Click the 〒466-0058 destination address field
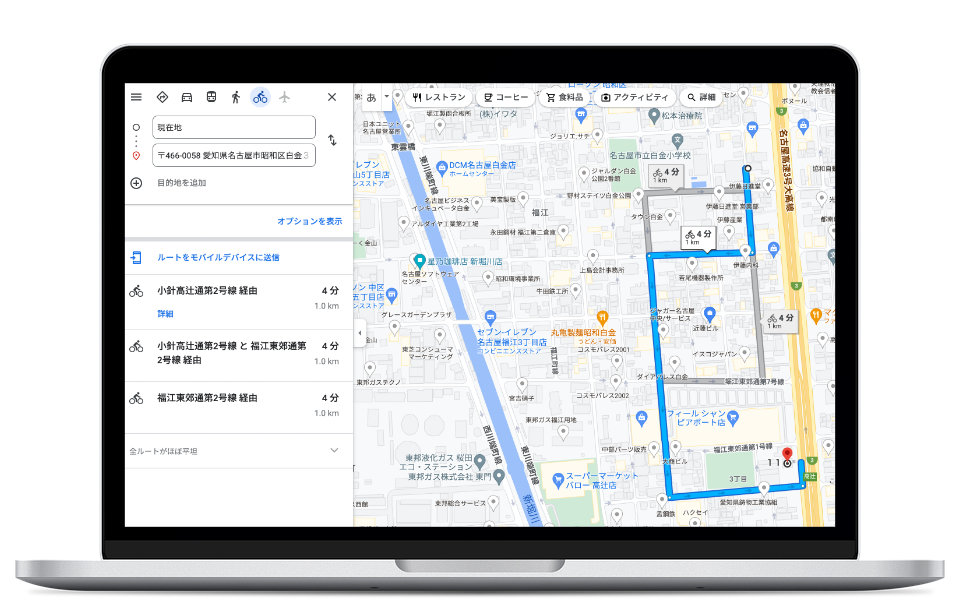The width and height of the screenshot is (960, 610). pyautogui.click(x=232, y=155)
